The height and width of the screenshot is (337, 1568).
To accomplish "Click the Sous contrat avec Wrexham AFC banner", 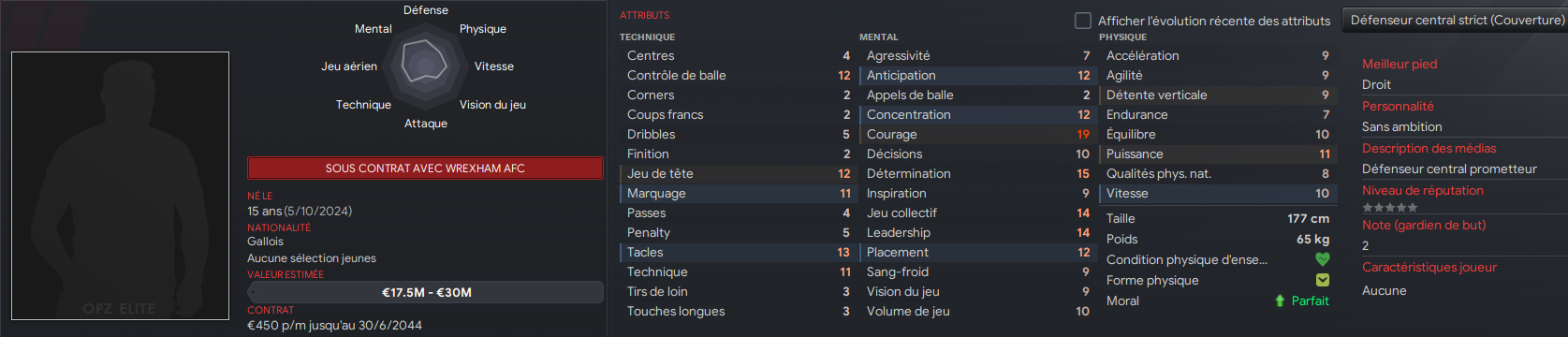I will click(425, 168).
